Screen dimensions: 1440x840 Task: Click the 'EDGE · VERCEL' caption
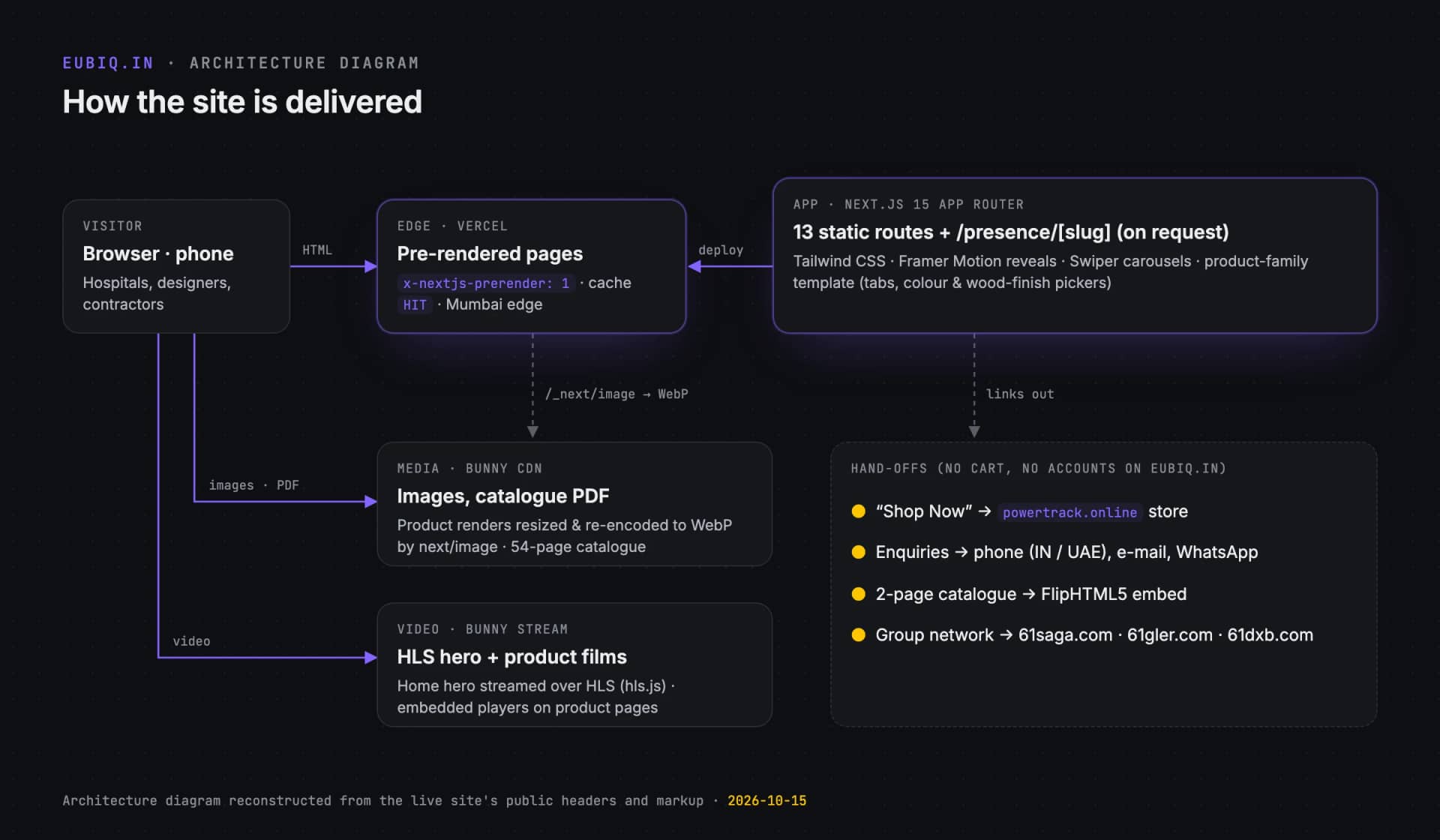click(452, 226)
